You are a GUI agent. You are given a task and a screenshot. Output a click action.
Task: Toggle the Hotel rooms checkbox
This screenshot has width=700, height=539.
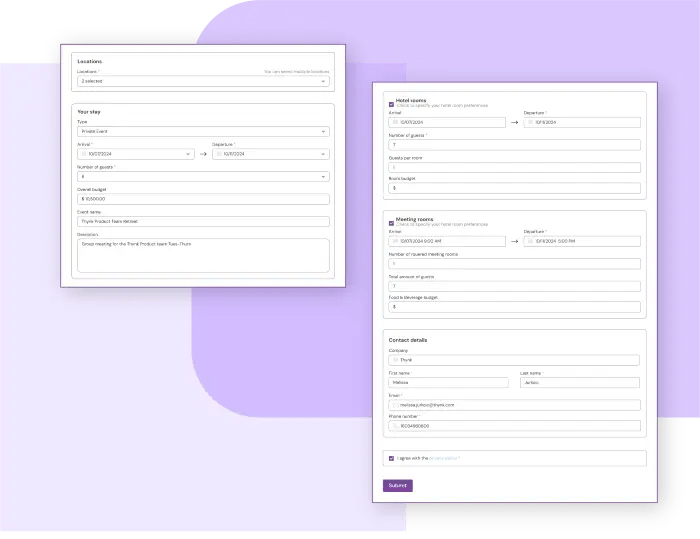(x=392, y=104)
